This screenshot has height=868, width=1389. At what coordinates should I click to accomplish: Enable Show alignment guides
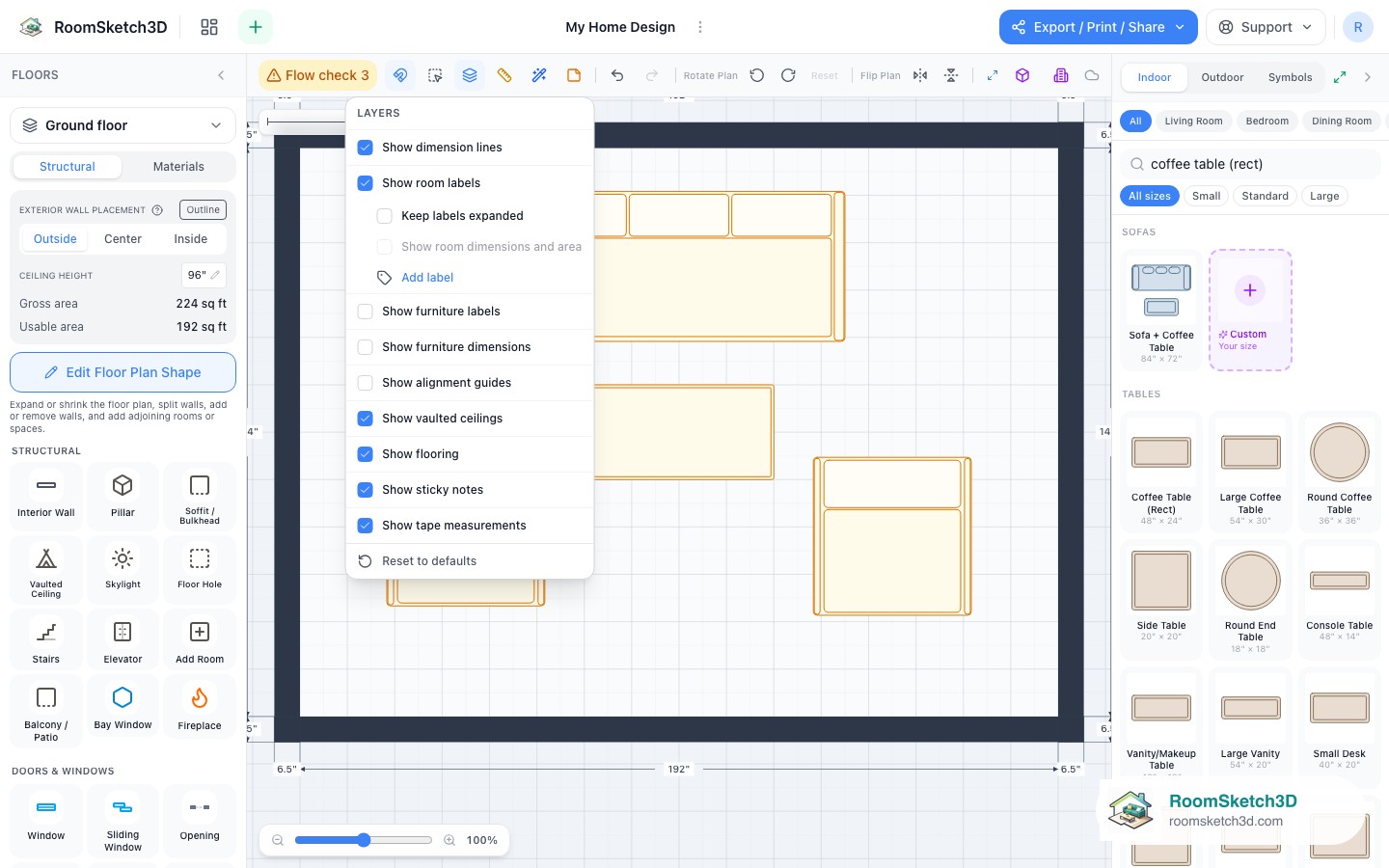click(x=366, y=383)
